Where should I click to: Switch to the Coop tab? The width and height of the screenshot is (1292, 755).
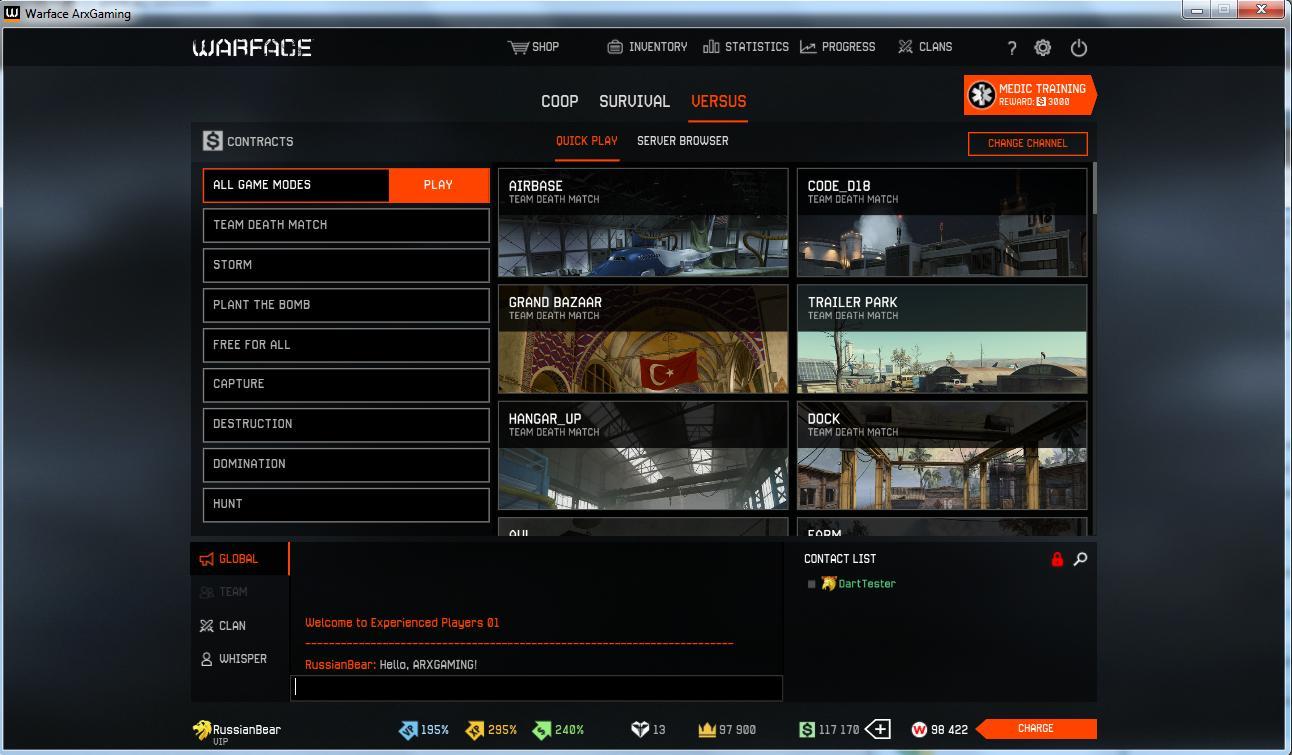click(559, 101)
